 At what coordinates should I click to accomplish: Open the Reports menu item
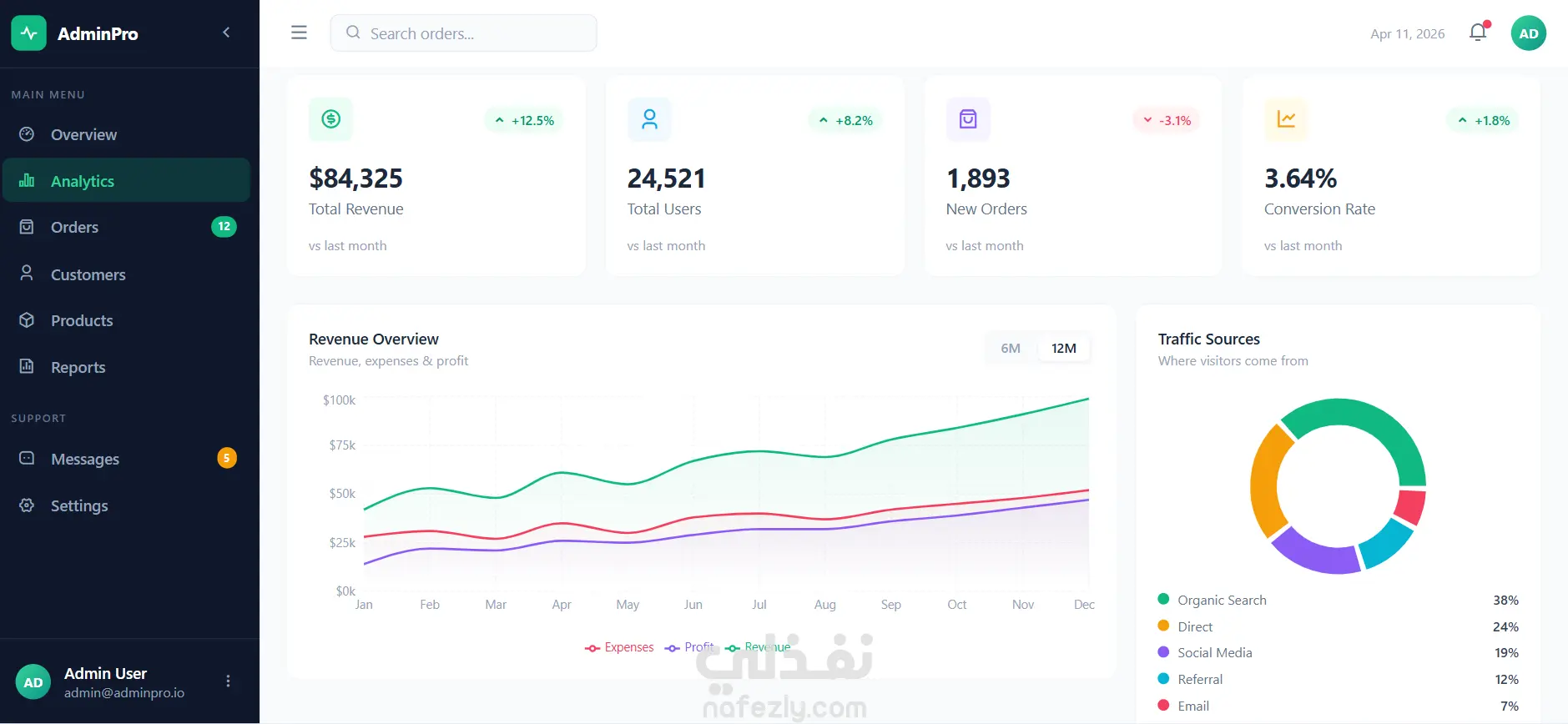coord(126,367)
